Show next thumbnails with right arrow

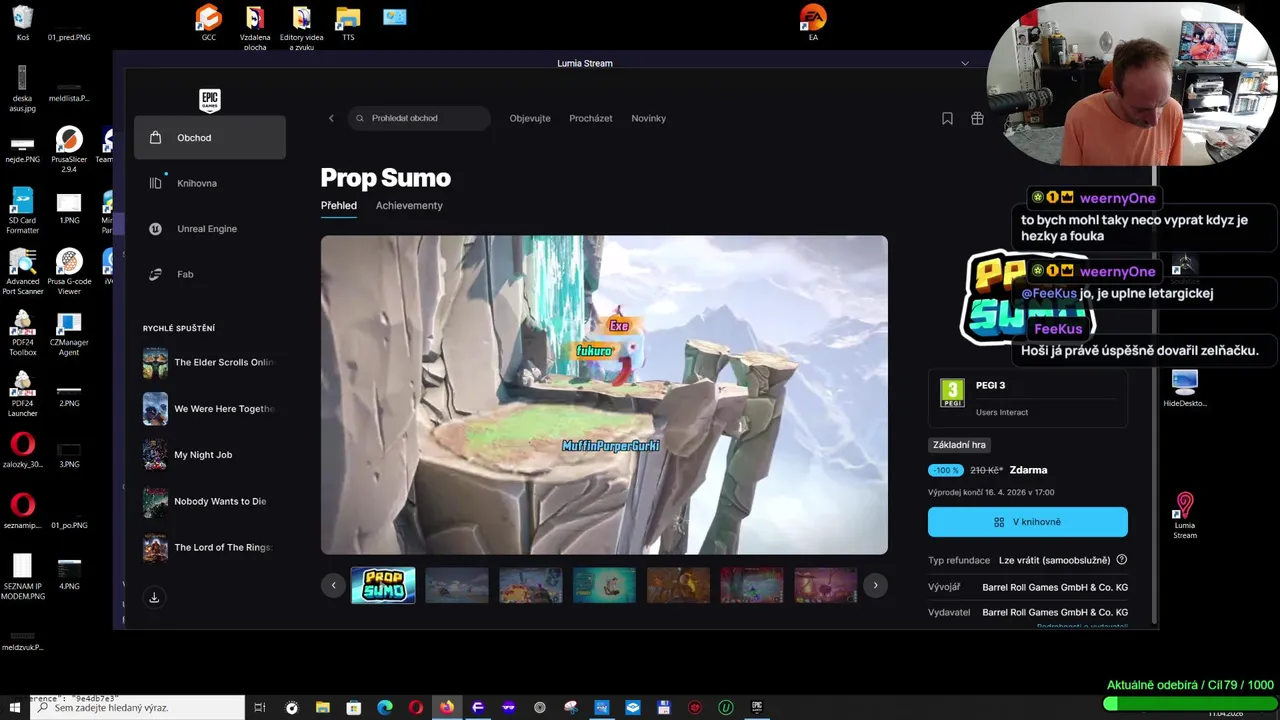(875, 586)
